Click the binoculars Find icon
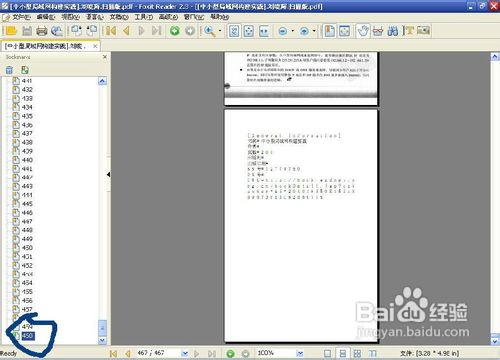 pos(393,31)
